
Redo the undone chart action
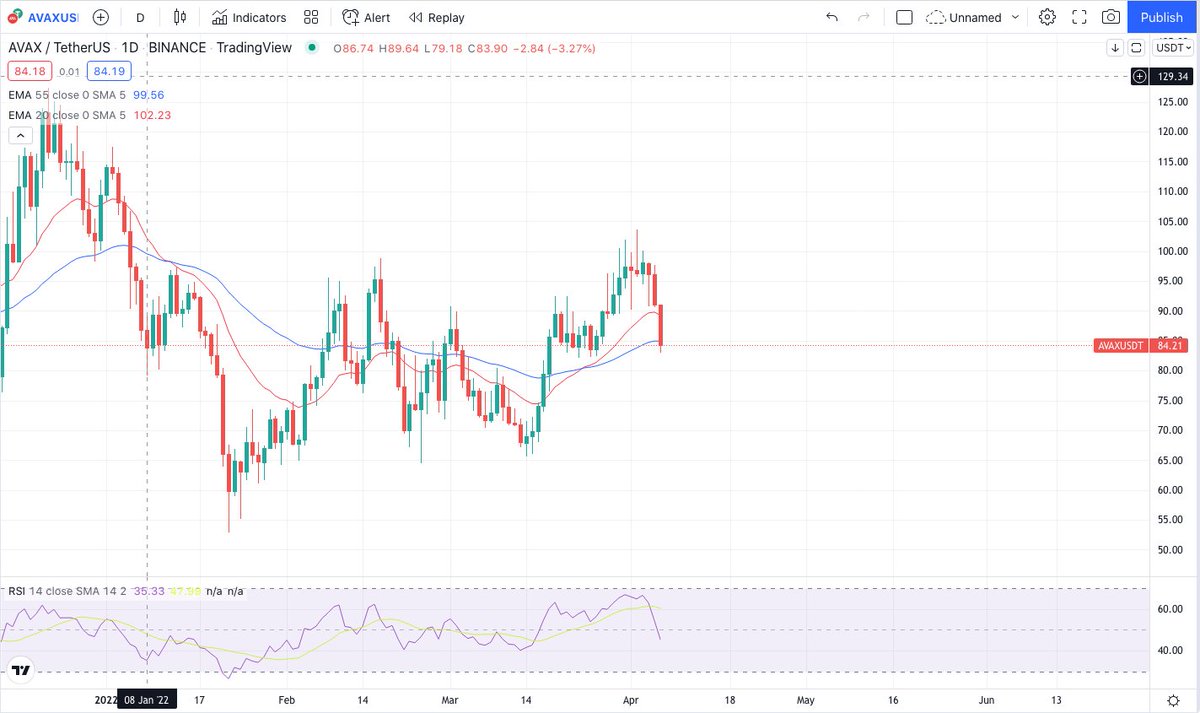pos(864,17)
